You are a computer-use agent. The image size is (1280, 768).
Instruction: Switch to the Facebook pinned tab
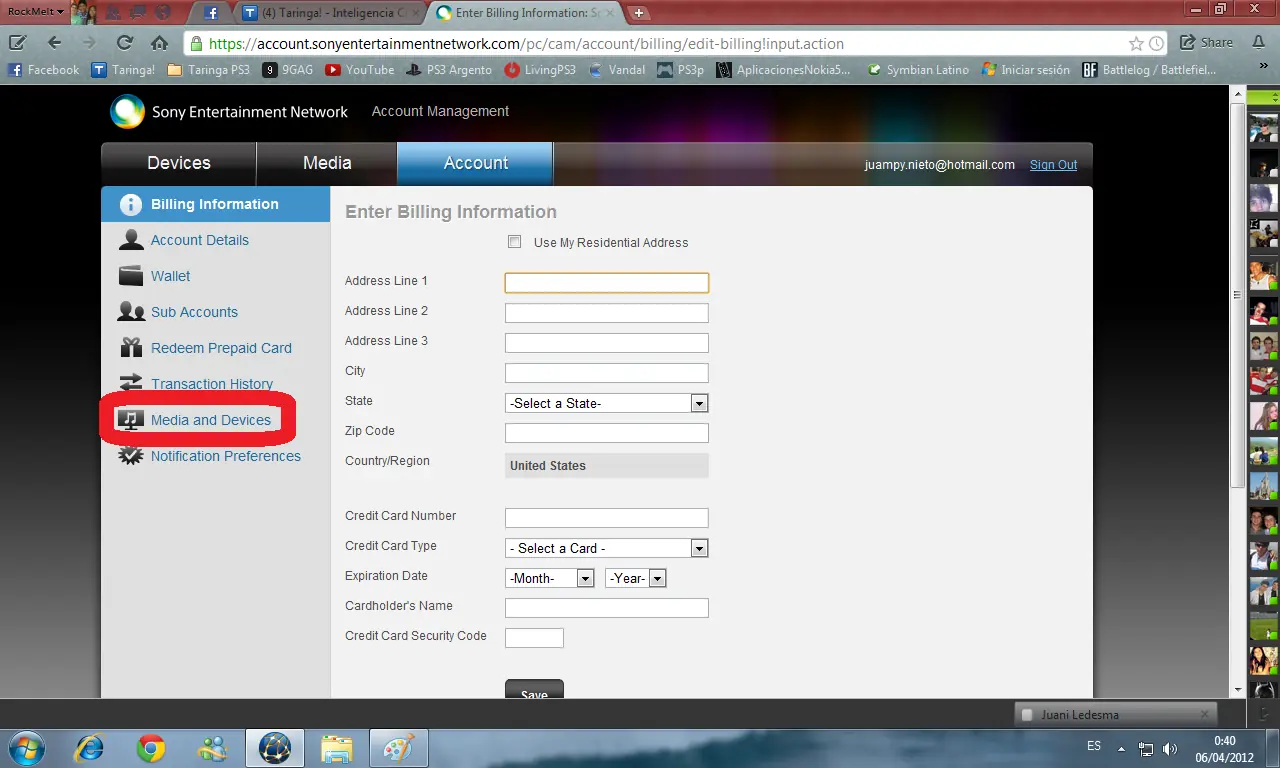coord(211,13)
